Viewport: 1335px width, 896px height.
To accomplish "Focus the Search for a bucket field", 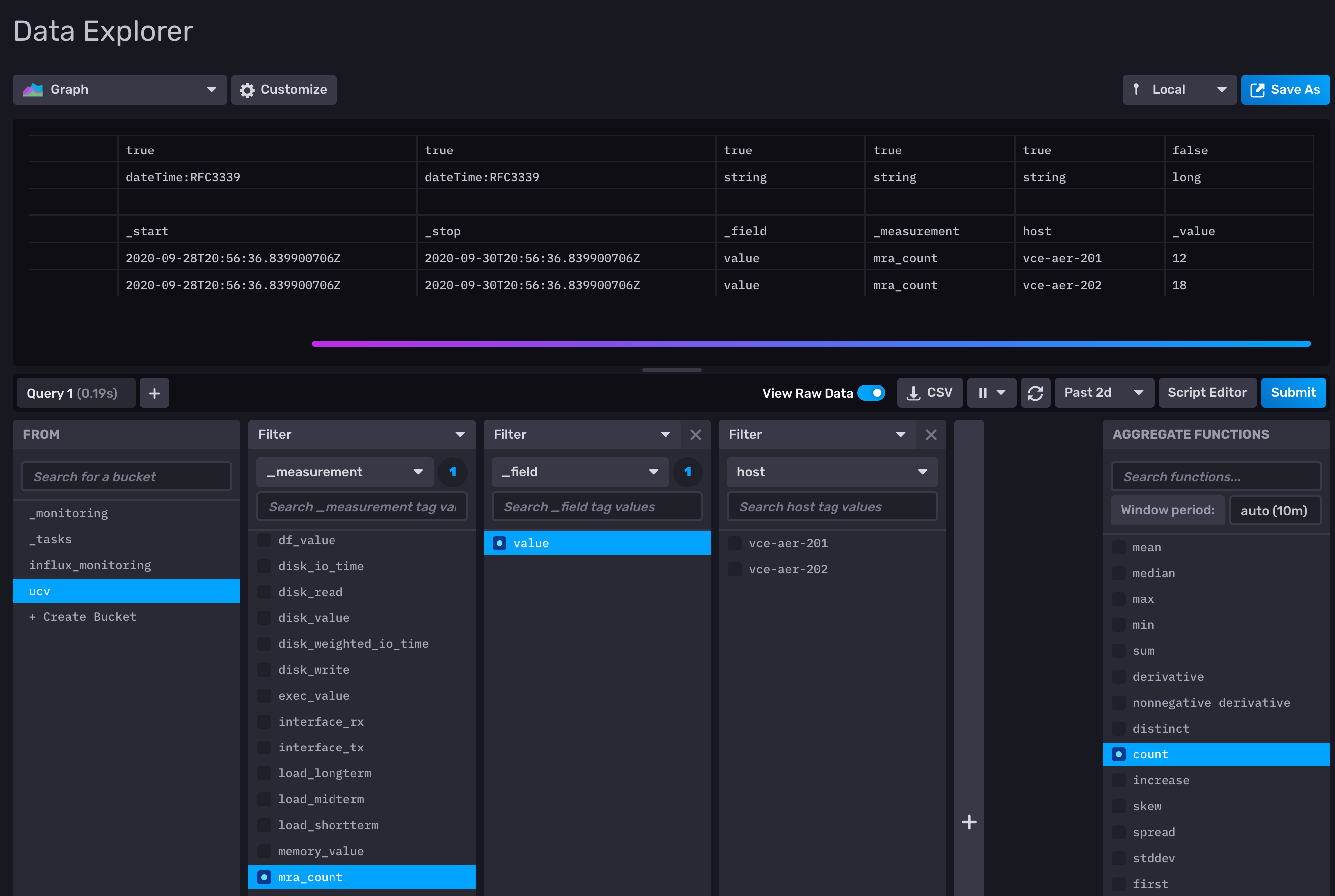I will pyautogui.click(x=126, y=476).
